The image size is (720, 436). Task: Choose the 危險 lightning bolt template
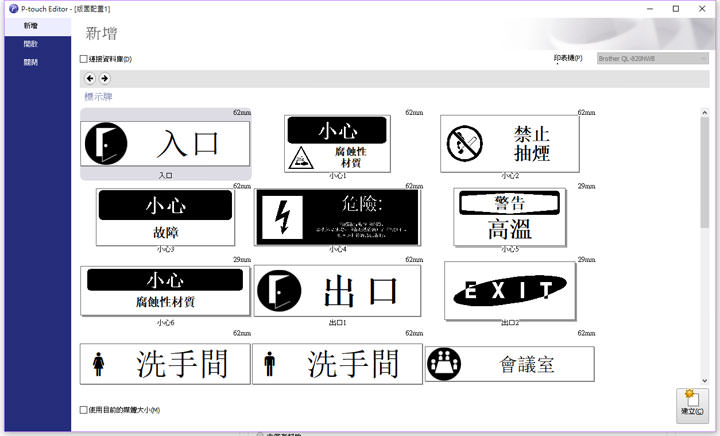(x=337, y=216)
